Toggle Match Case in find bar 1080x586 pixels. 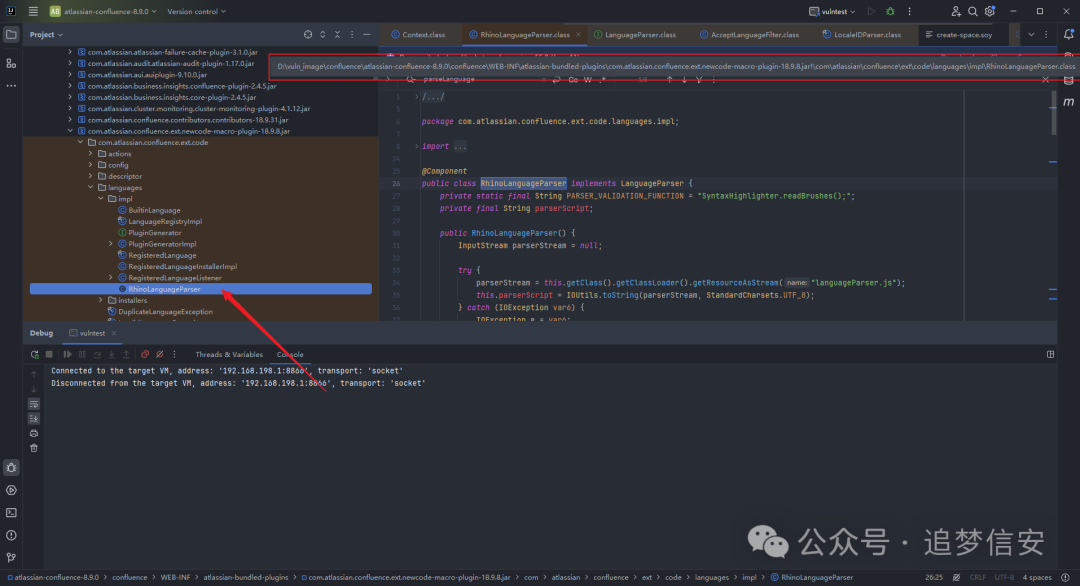coord(573,80)
